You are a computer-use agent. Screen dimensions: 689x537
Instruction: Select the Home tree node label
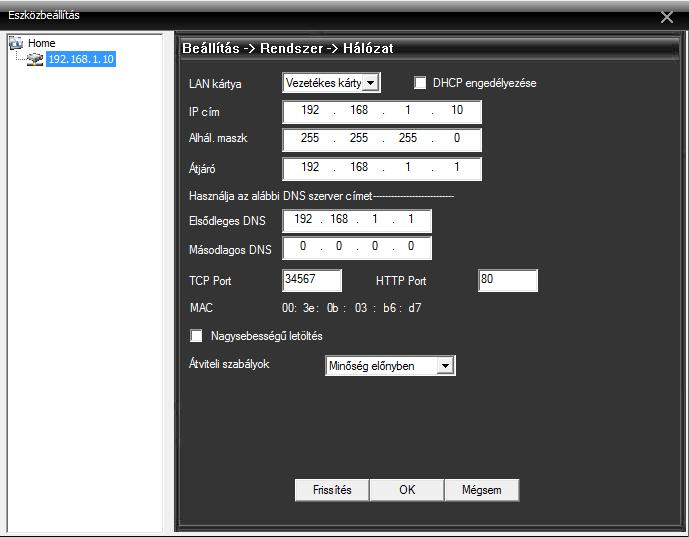click(42, 43)
